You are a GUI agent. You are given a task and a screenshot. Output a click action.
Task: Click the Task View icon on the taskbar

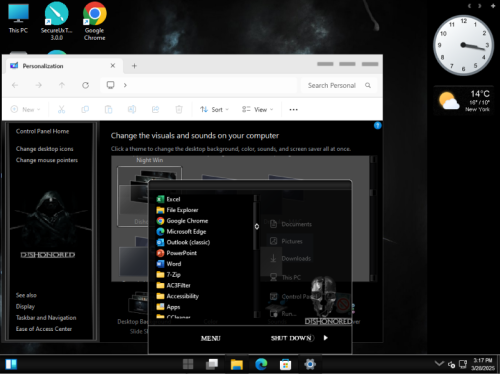[x=212, y=364]
